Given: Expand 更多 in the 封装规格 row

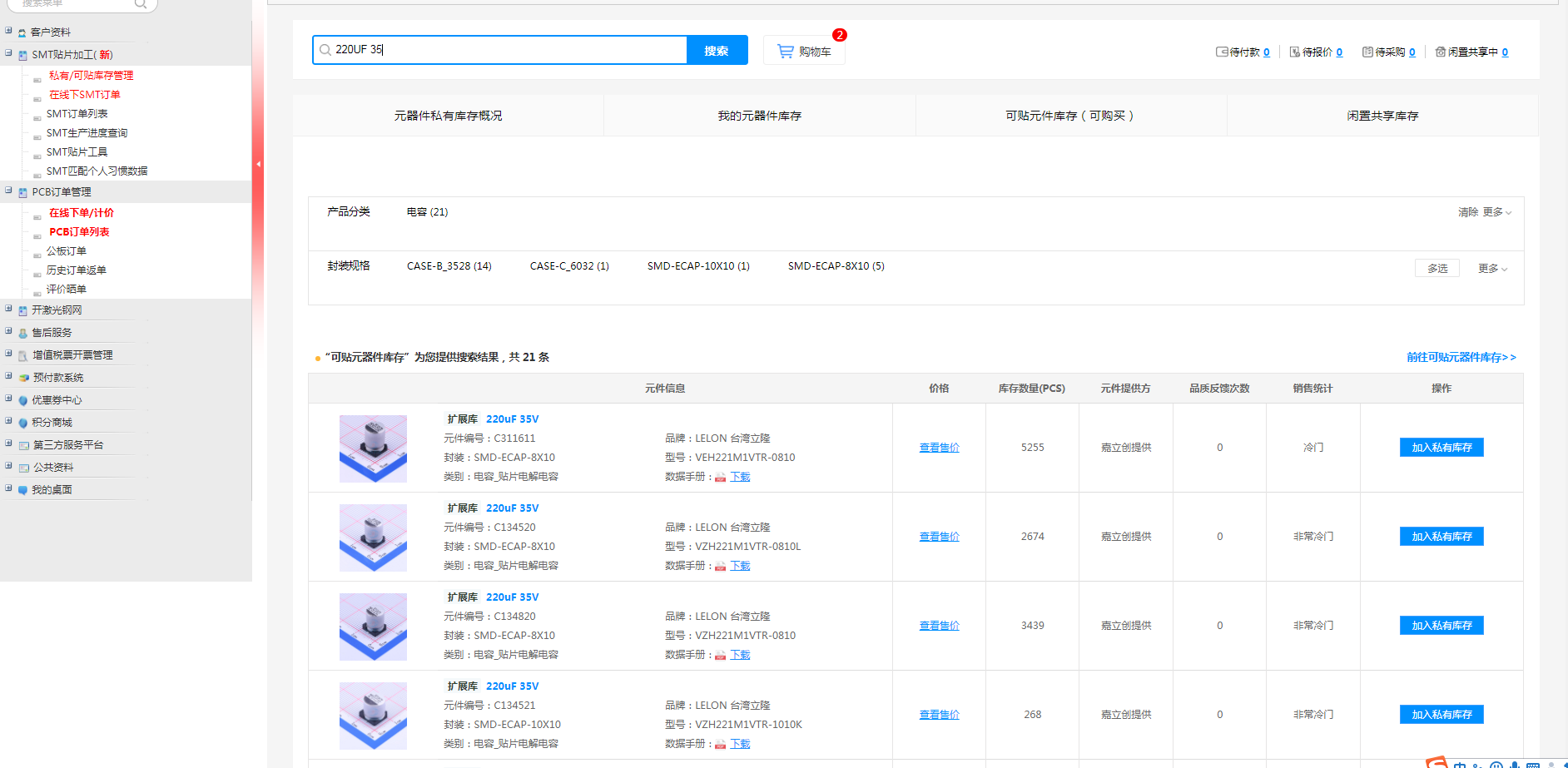Looking at the screenshot, I should (x=1492, y=269).
